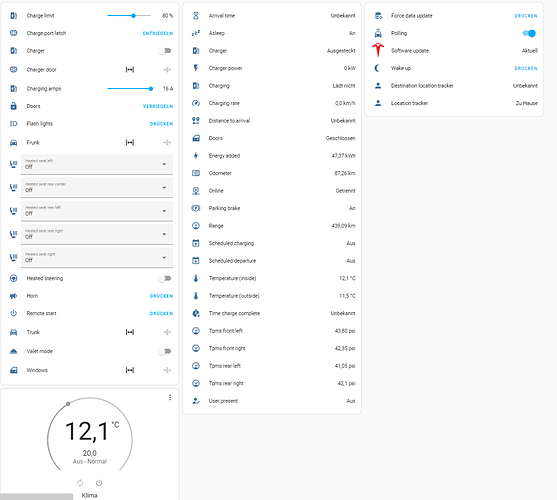Screen dimensions: 557x500
Task: Click the Horn megaphone icon
Action: [x=13, y=295]
